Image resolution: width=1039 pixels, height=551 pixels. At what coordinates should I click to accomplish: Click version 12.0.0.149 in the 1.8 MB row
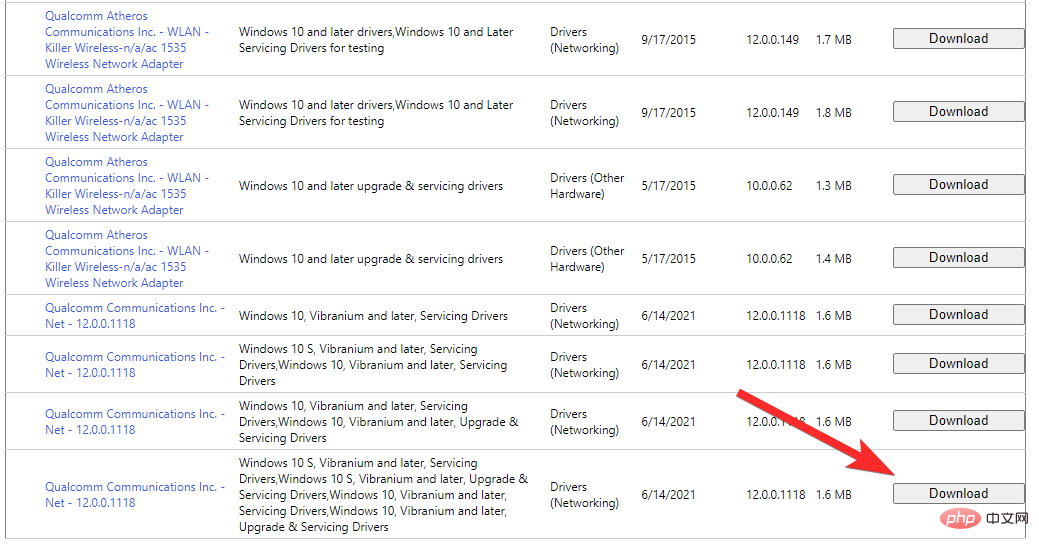tap(773, 113)
